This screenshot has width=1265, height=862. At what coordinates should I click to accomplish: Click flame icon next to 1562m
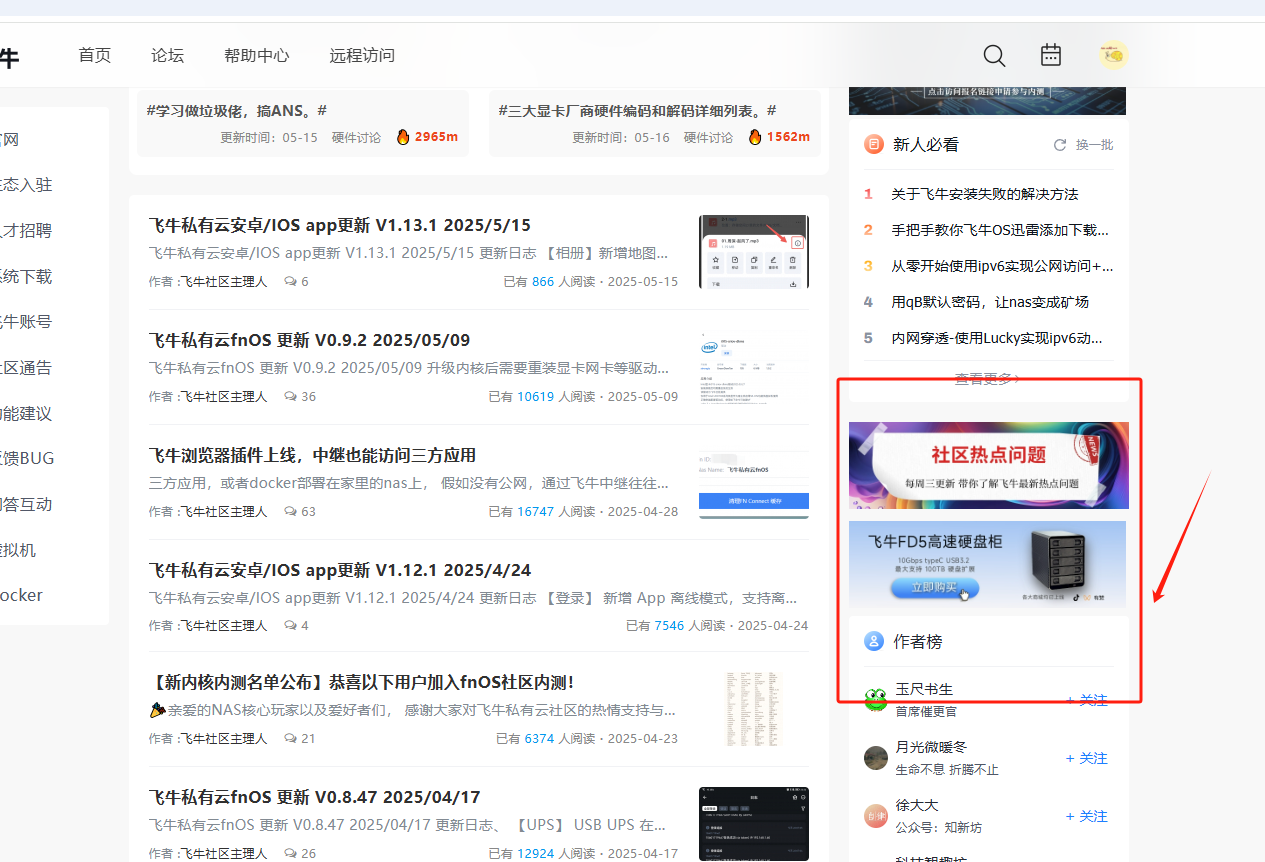[x=755, y=137]
